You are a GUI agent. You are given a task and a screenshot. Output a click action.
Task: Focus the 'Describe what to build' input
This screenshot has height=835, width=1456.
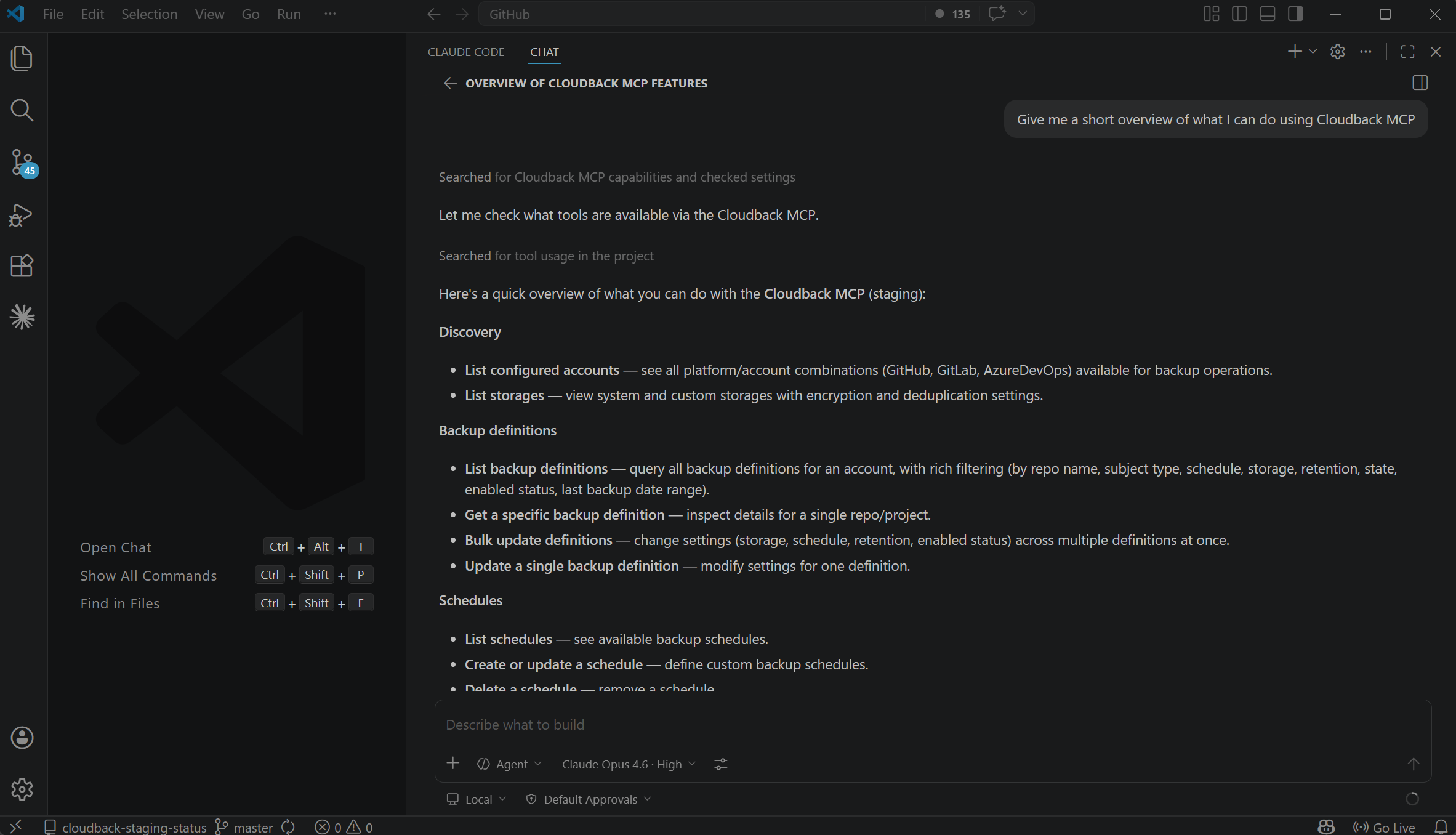coord(932,725)
